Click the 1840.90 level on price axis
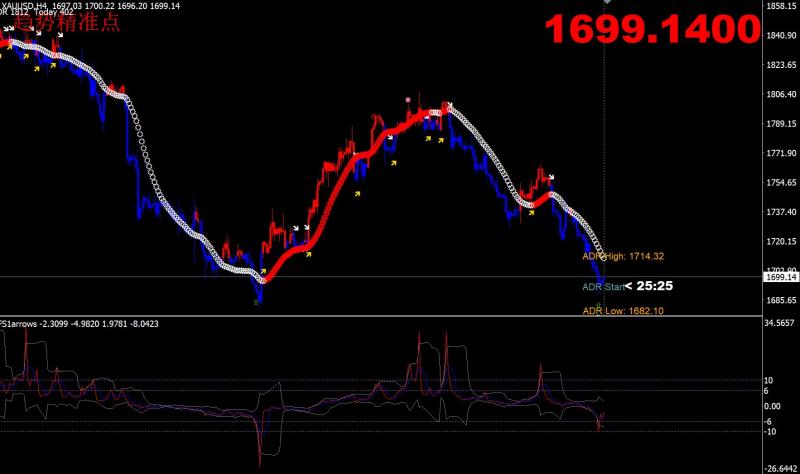The width and height of the screenshot is (800, 474). 779,37
